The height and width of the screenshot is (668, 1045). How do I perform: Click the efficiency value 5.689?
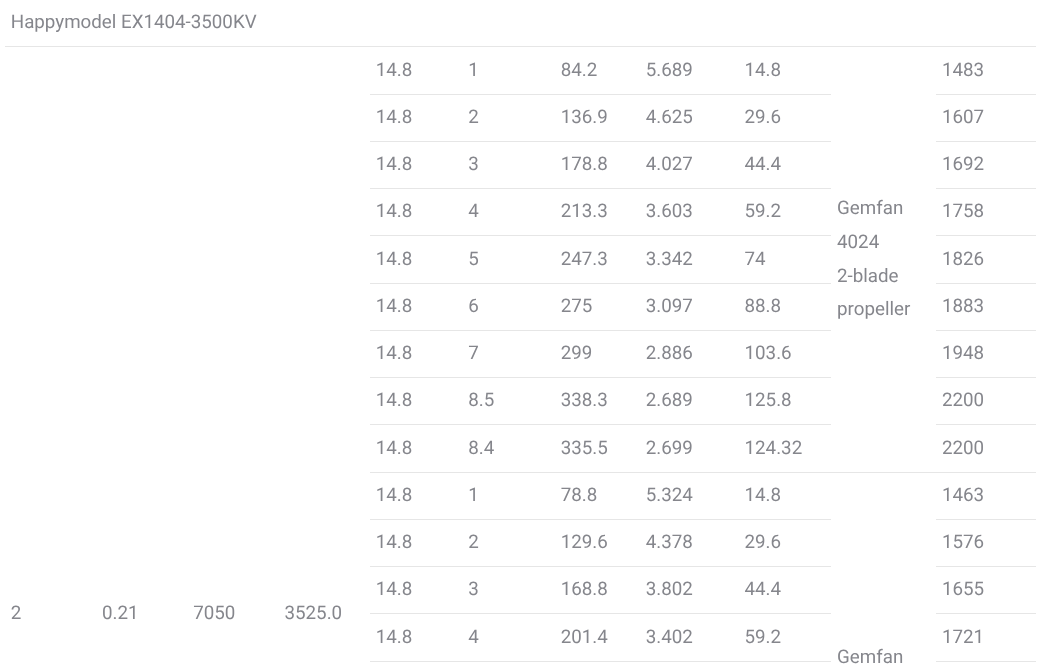(x=668, y=70)
